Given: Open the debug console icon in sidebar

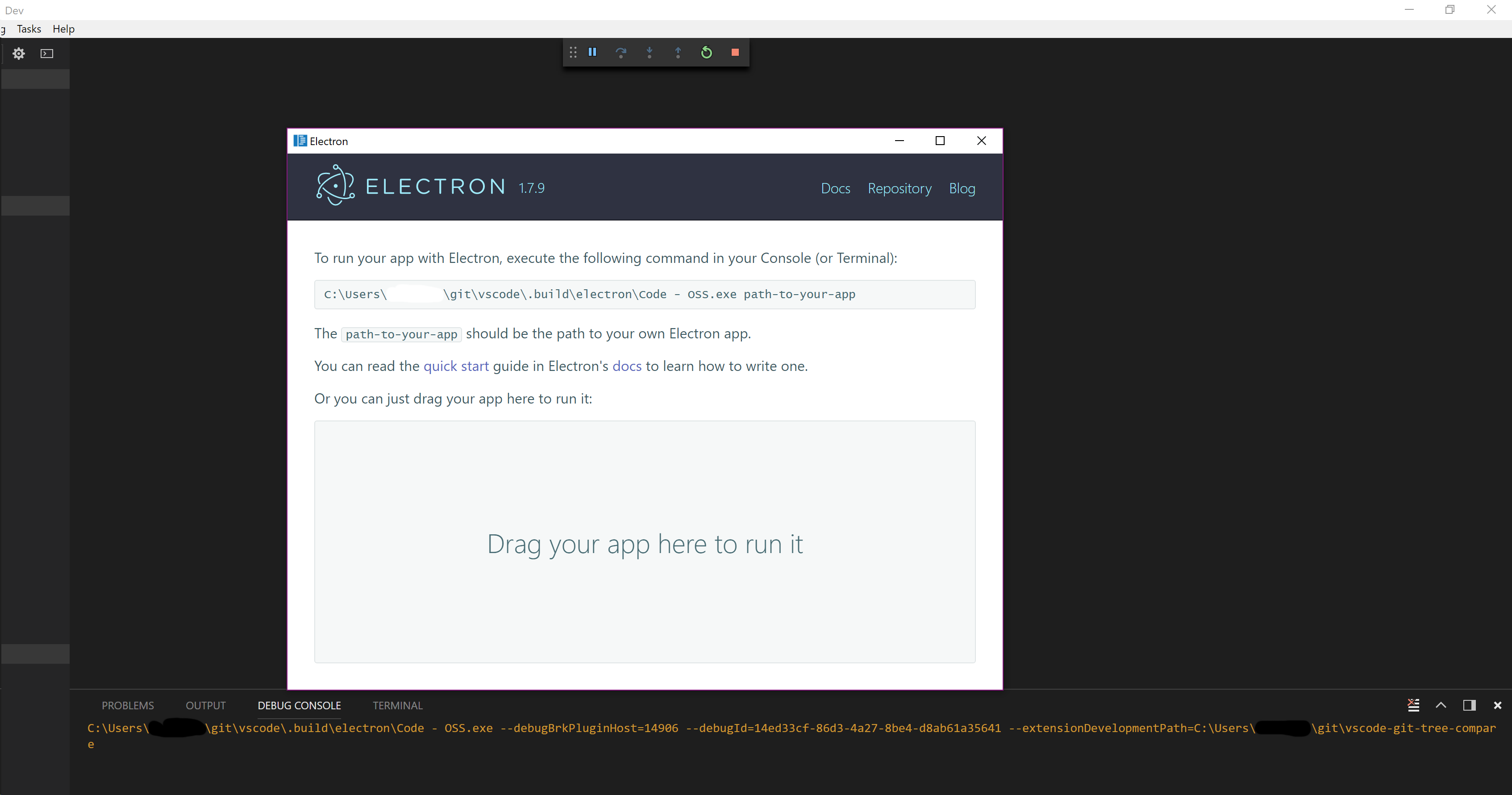Looking at the screenshot, I should [47, 54].
